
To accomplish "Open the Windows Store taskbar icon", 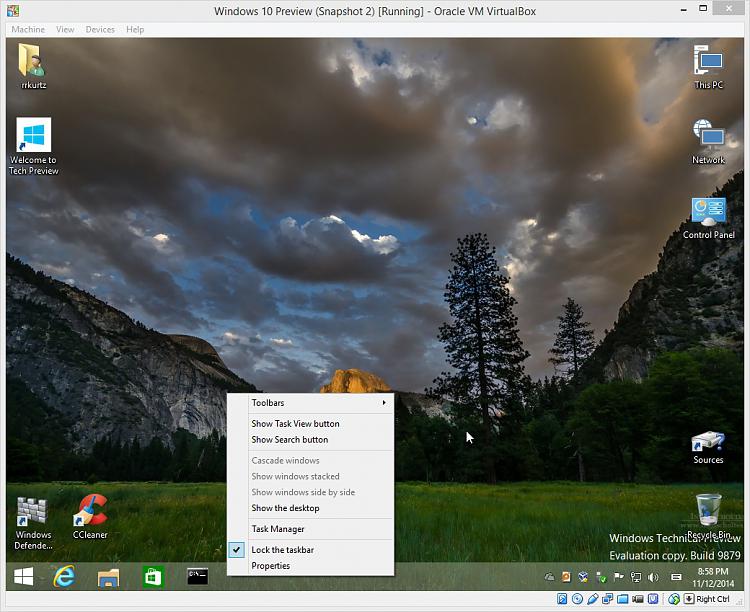I will (153, 577).
